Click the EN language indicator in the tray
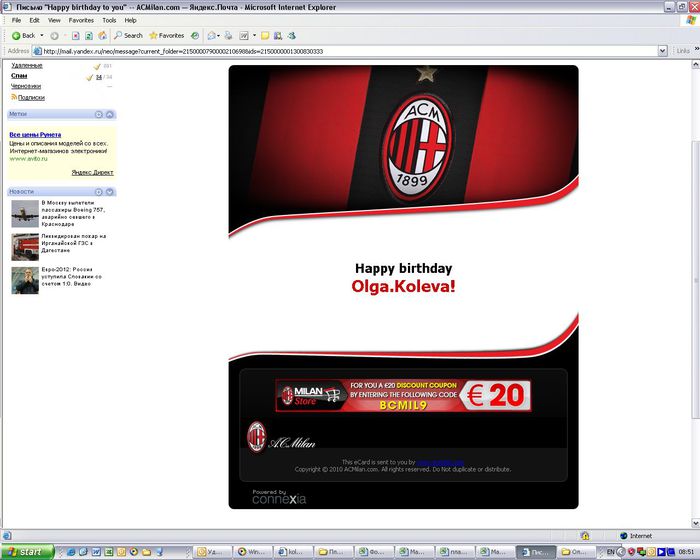Viewport: 700px width, 560px height. click(611, 552)
